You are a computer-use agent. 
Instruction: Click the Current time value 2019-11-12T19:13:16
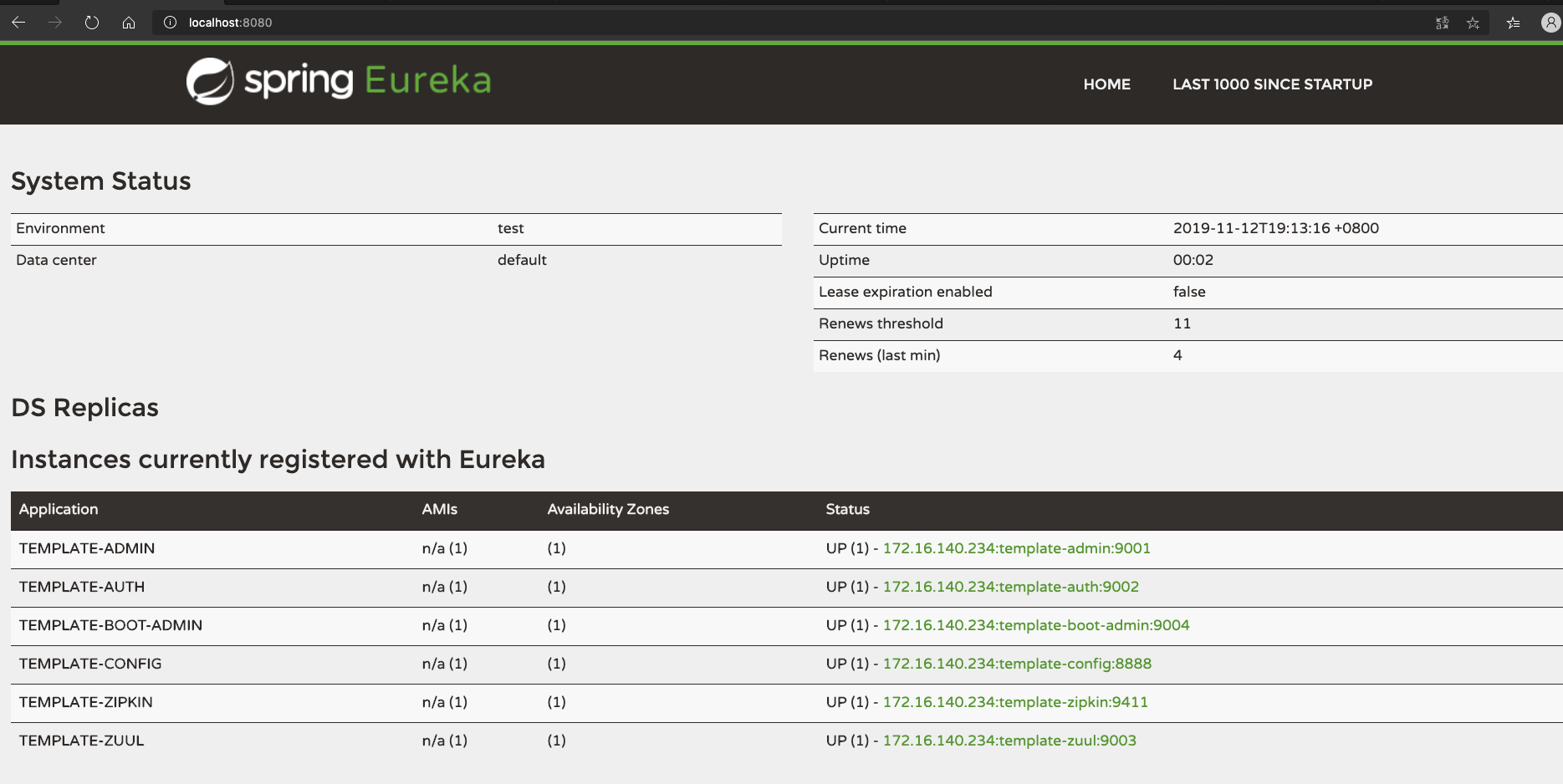coord(1276,229)
